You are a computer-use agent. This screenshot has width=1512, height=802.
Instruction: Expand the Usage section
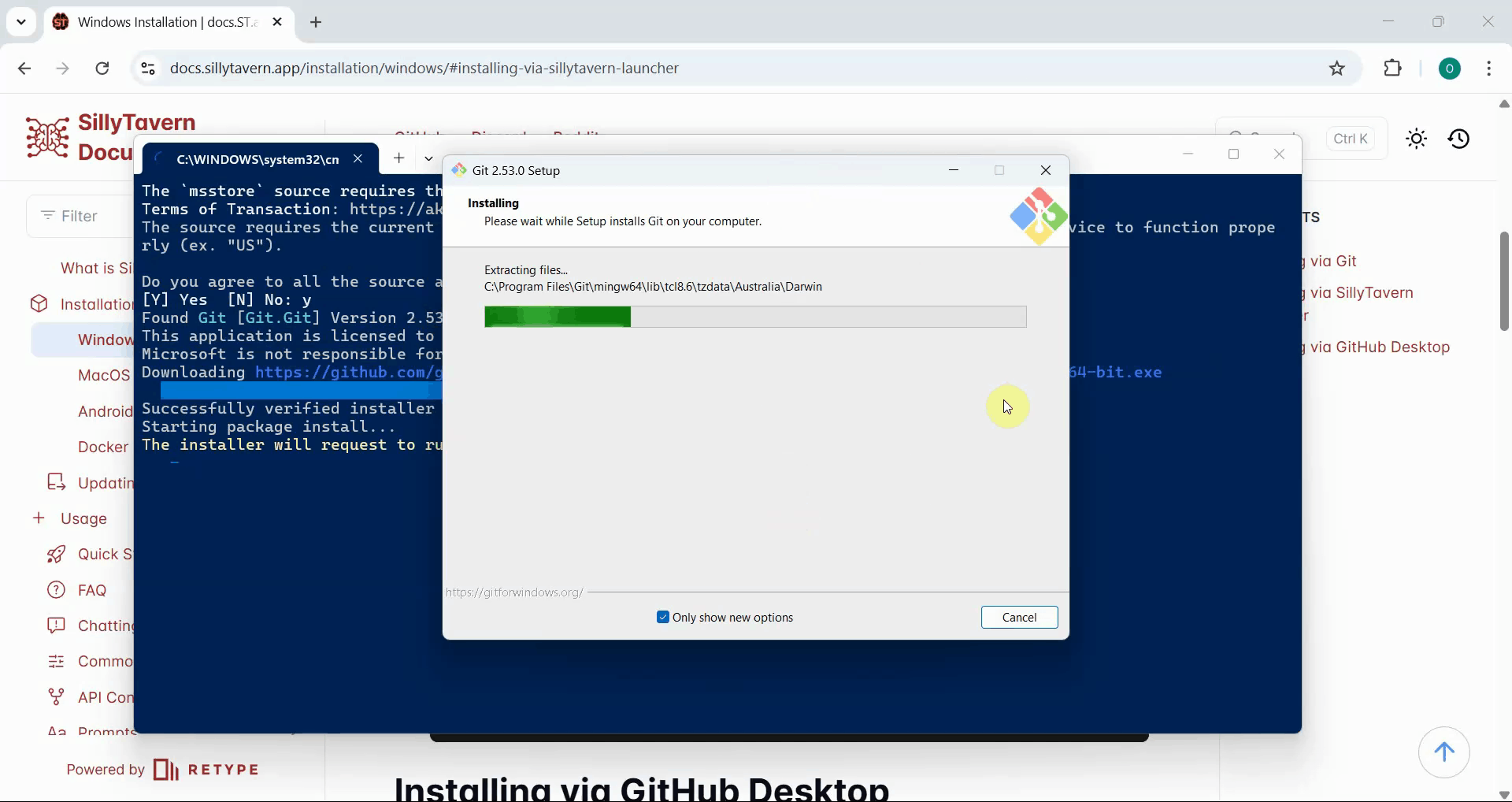pos(39,518)
